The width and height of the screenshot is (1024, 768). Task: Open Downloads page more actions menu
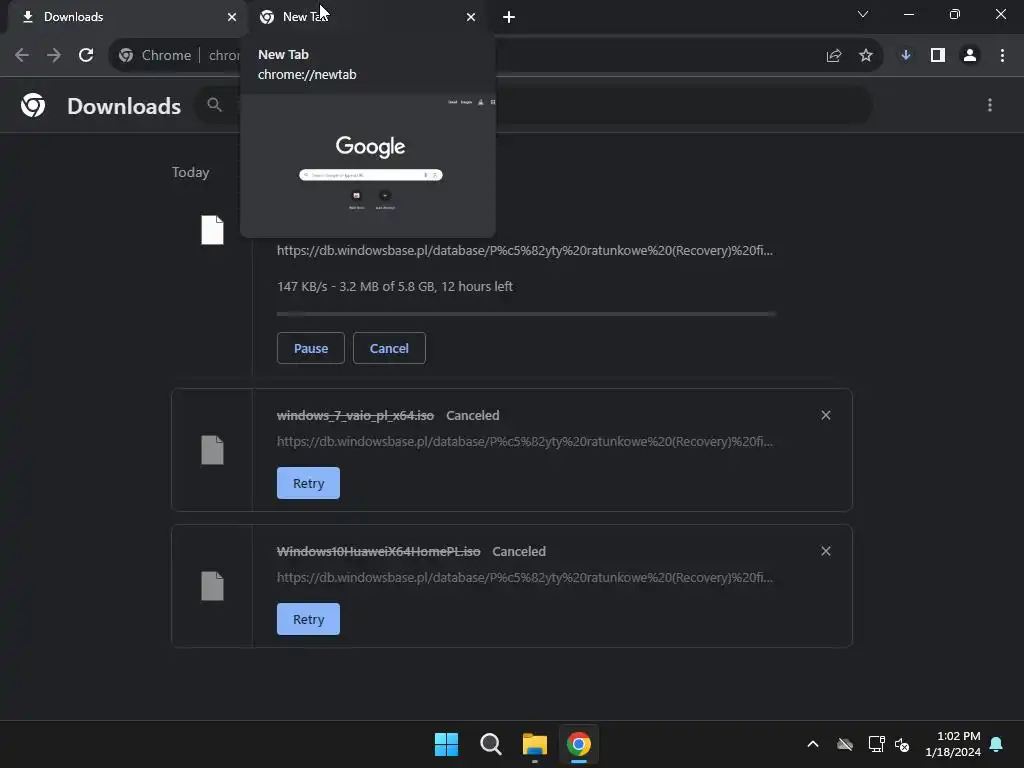990,105
